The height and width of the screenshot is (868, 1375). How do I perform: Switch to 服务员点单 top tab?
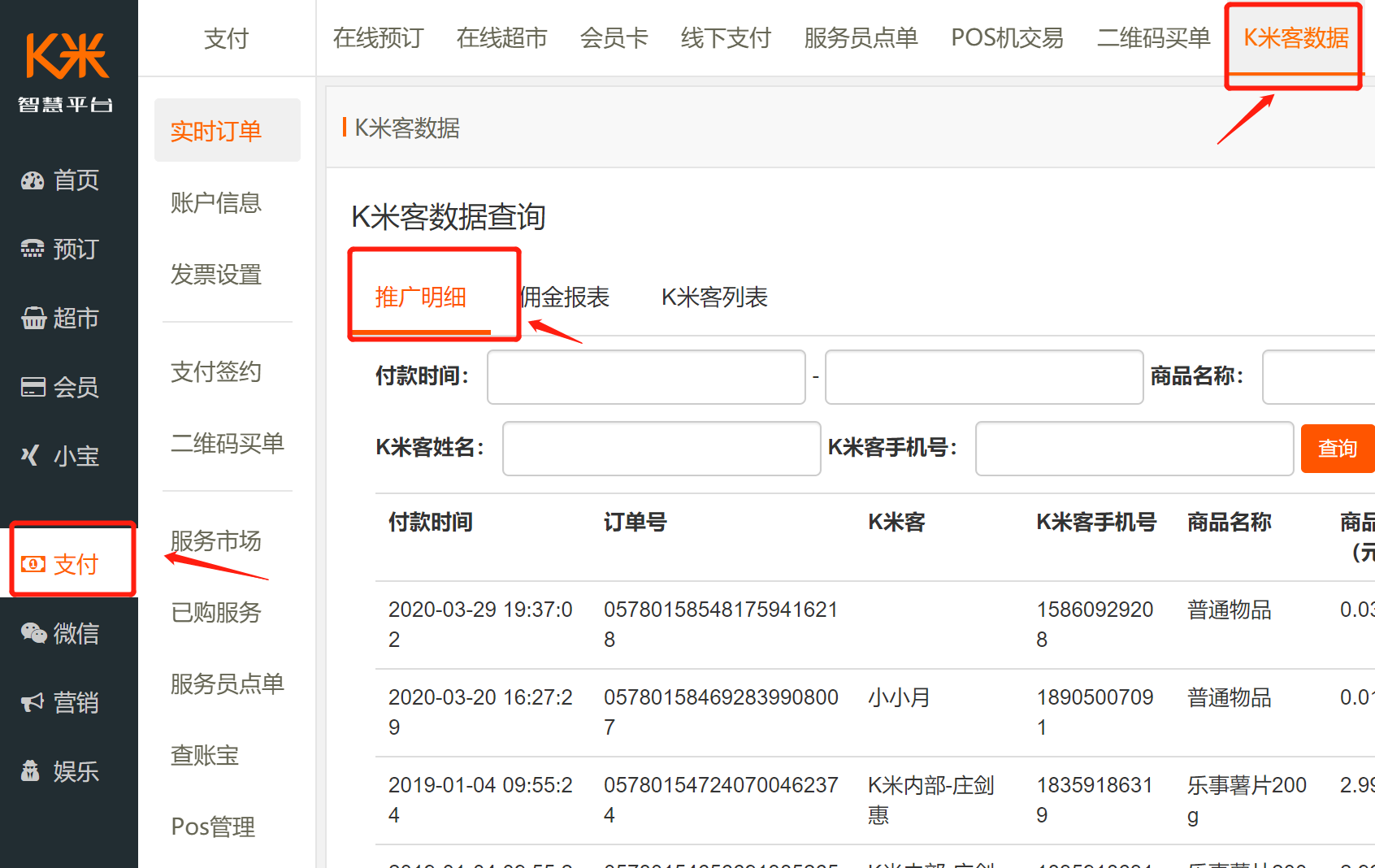[861, 38]
